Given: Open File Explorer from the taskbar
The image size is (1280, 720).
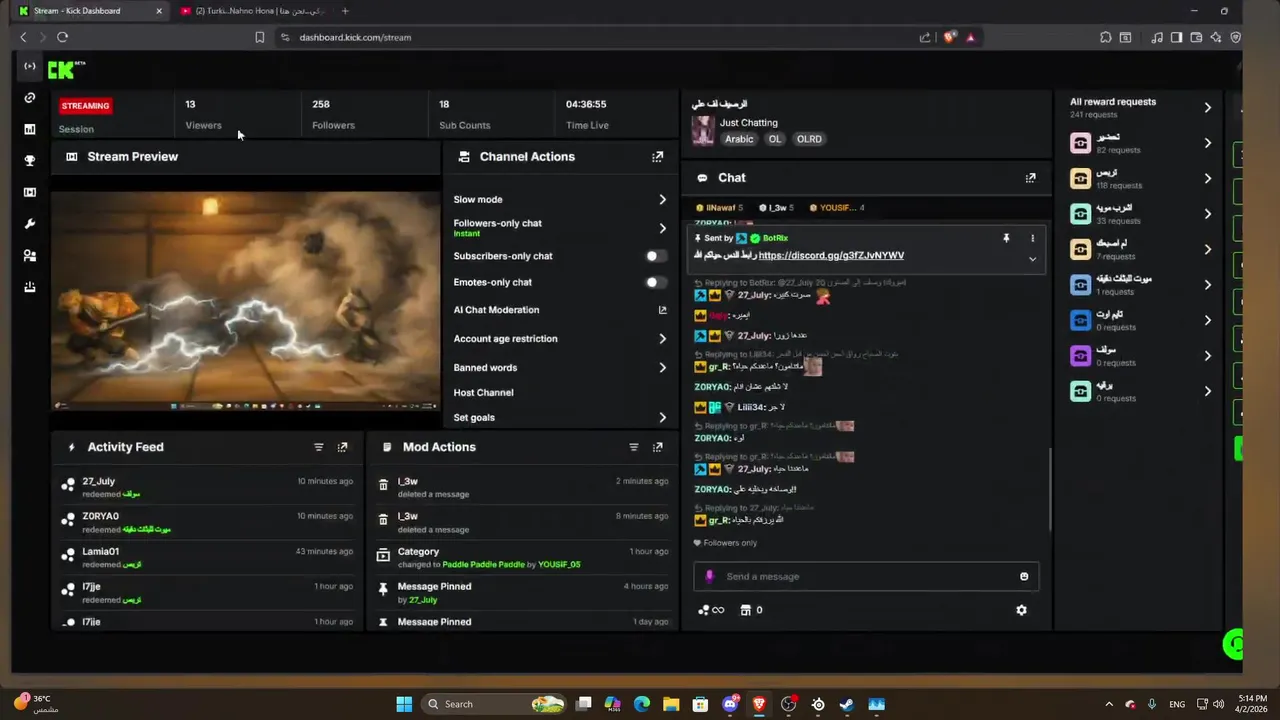Looking at the screenshot, I should [671, 704].
